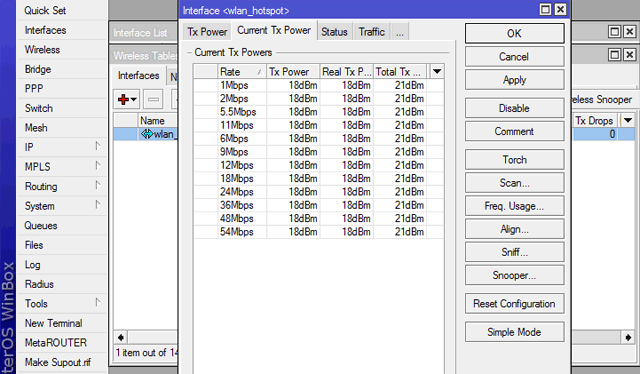The height and width of the screenshot is (374, 640).
Task: Close the Interface wlan_hotspot dialog
Action: click(561, 9)
